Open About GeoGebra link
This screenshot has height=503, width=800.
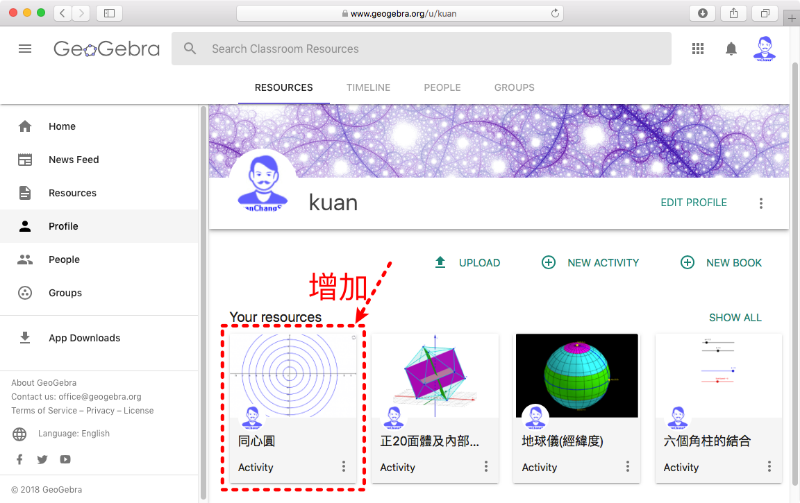(x=44, y=383)
